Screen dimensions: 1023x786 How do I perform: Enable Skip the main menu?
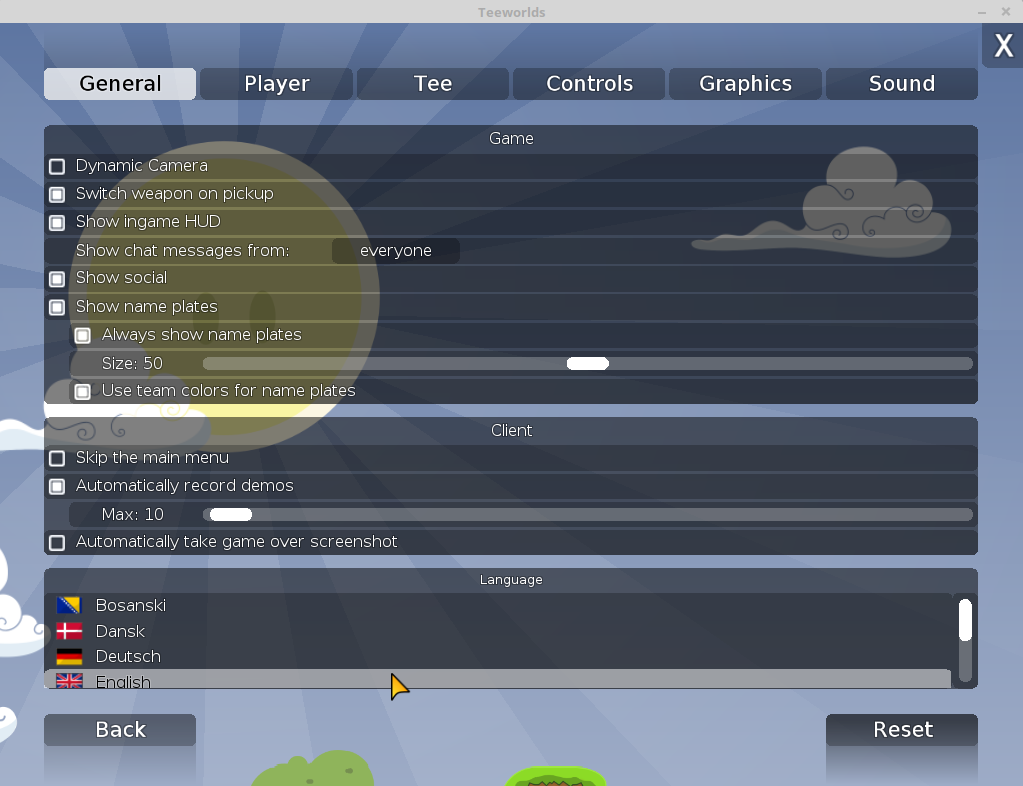[x=58, y=458]
